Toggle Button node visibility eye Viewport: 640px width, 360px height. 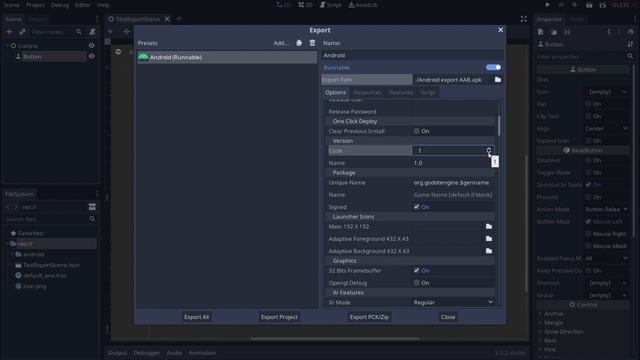click(x=91, y=56)
